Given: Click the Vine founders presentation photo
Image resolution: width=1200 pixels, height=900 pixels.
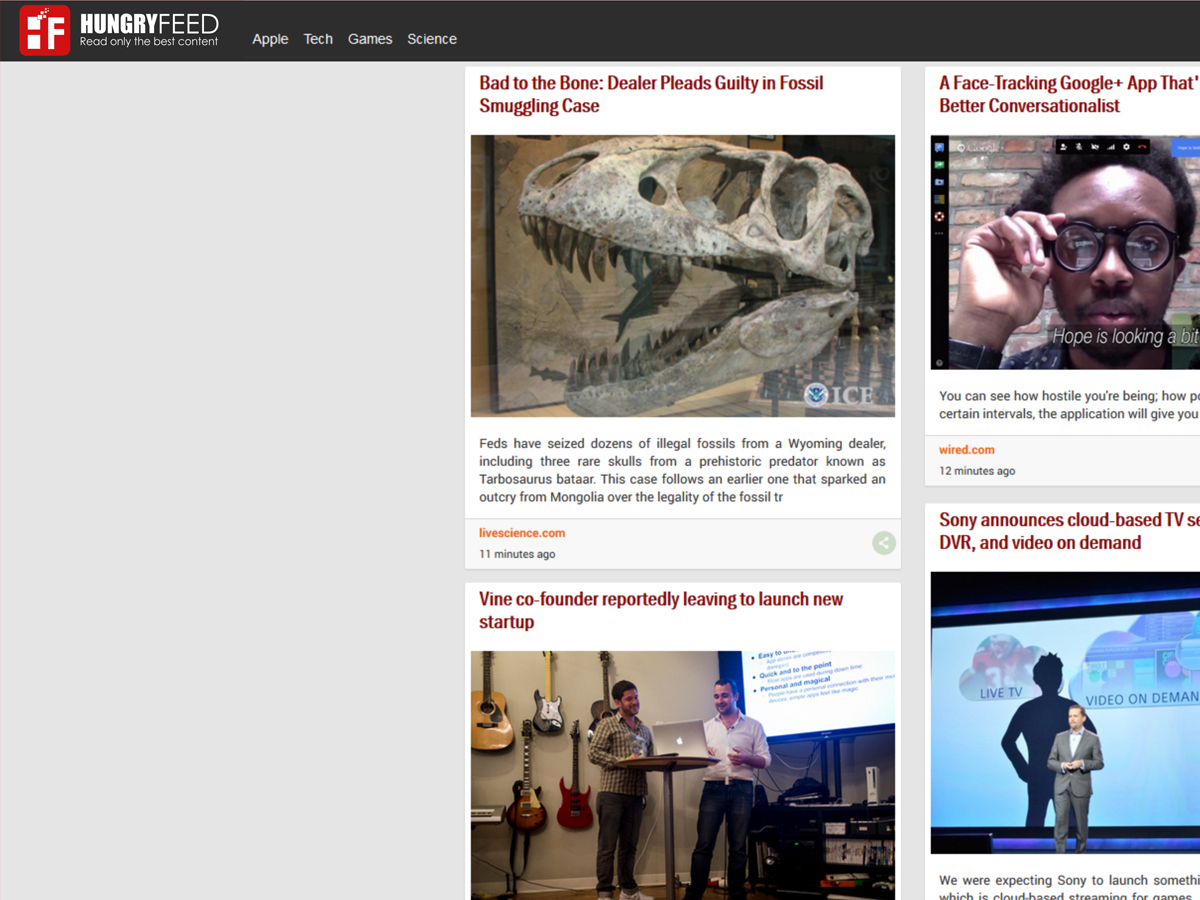Looking at the screenshot, I should click(x=683, y=775).
